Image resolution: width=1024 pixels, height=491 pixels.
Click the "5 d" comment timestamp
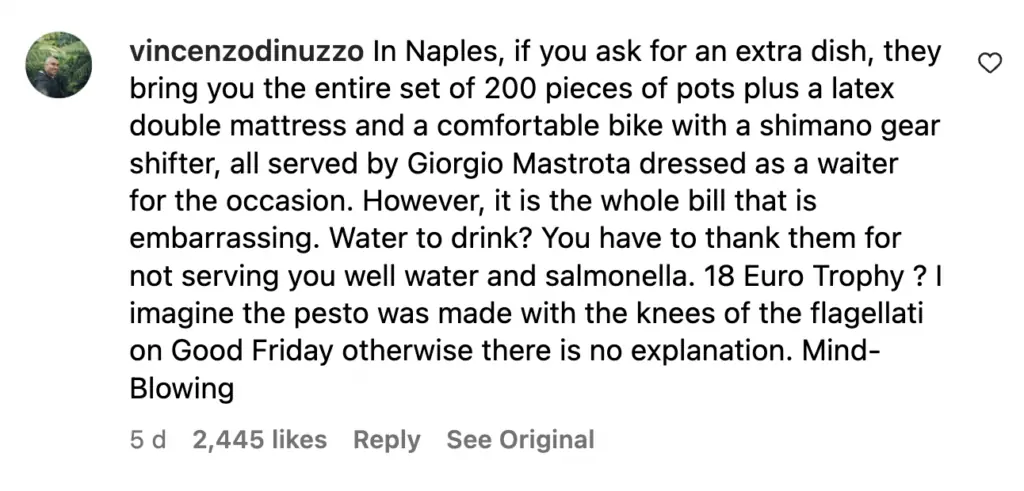click(x=147, y=439)
